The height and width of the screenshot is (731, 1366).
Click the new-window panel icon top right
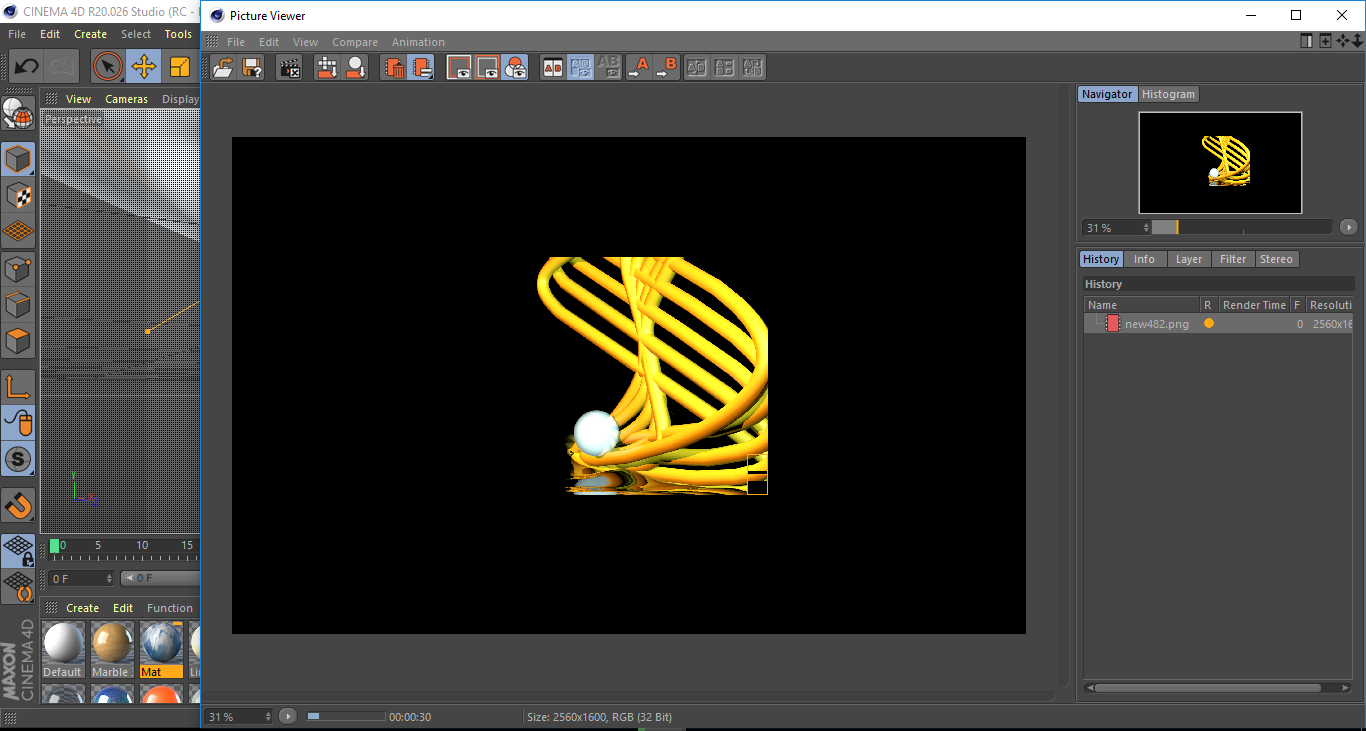[x=1306, y=41]
